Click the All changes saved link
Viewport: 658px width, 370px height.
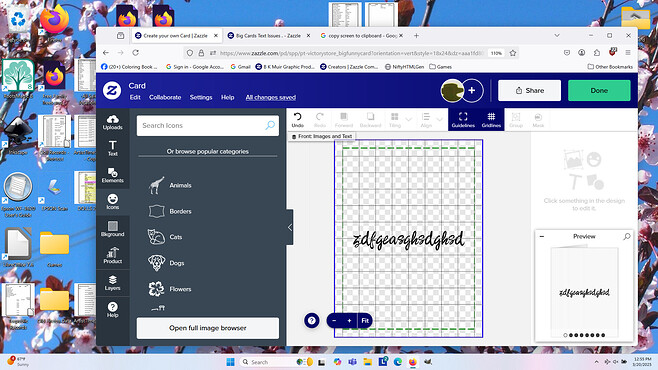tap(271, 97)
